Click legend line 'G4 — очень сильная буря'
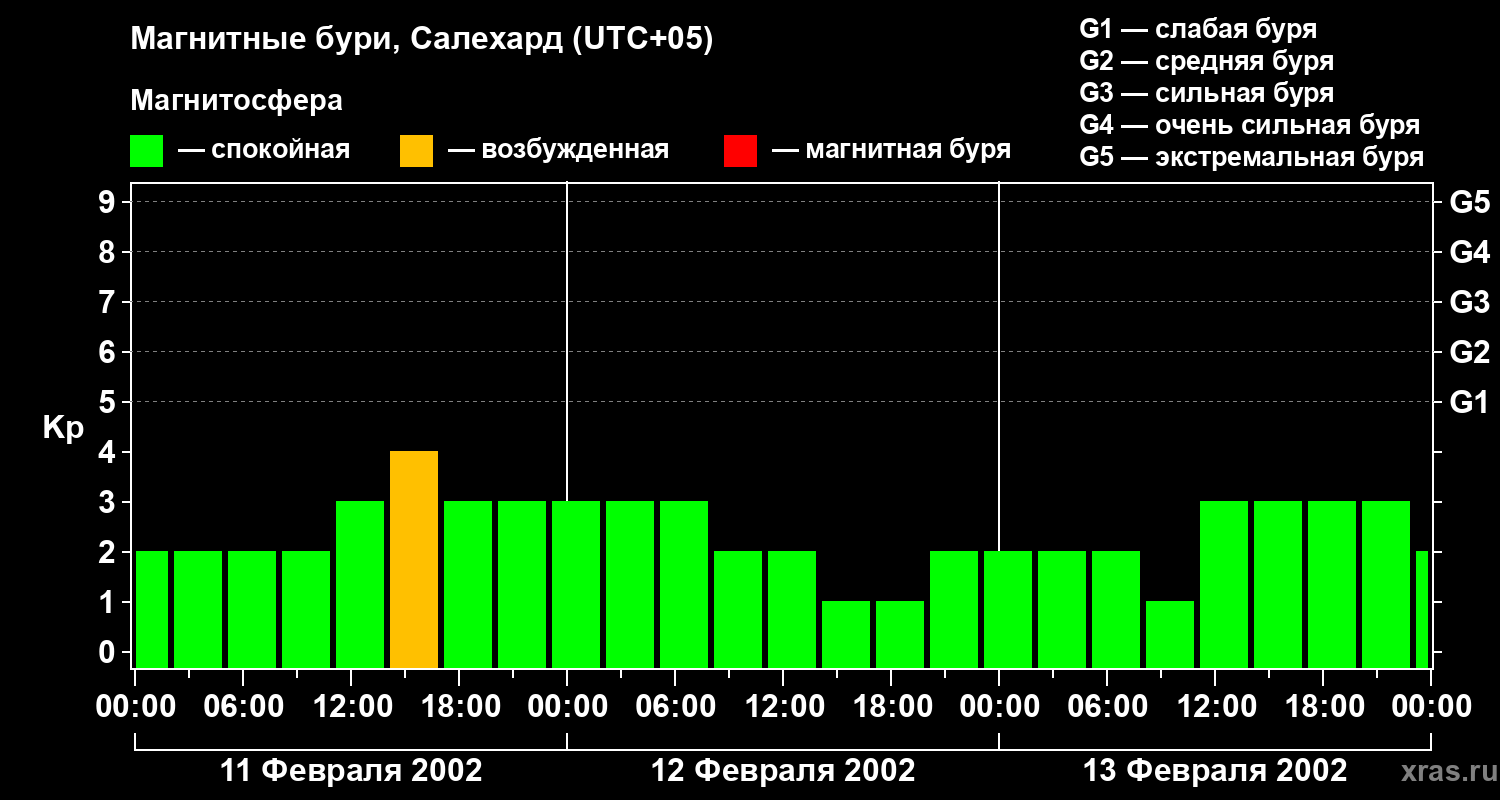The width and height of the screenshot is (1500, 800). (x=1250, y=125)
